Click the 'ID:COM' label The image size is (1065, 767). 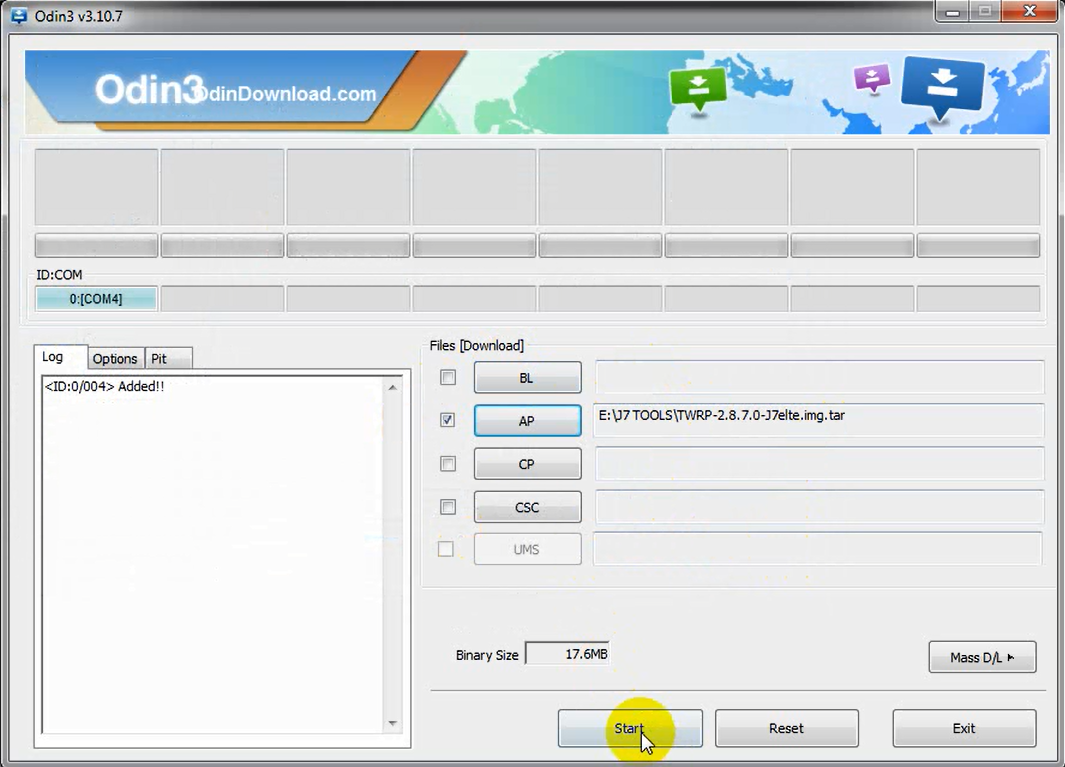59,275
